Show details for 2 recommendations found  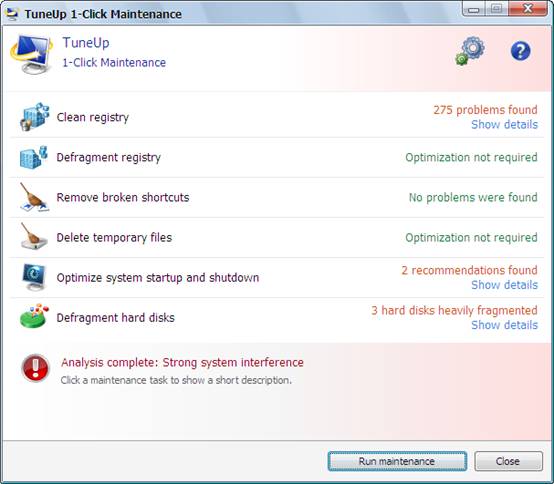504,285
